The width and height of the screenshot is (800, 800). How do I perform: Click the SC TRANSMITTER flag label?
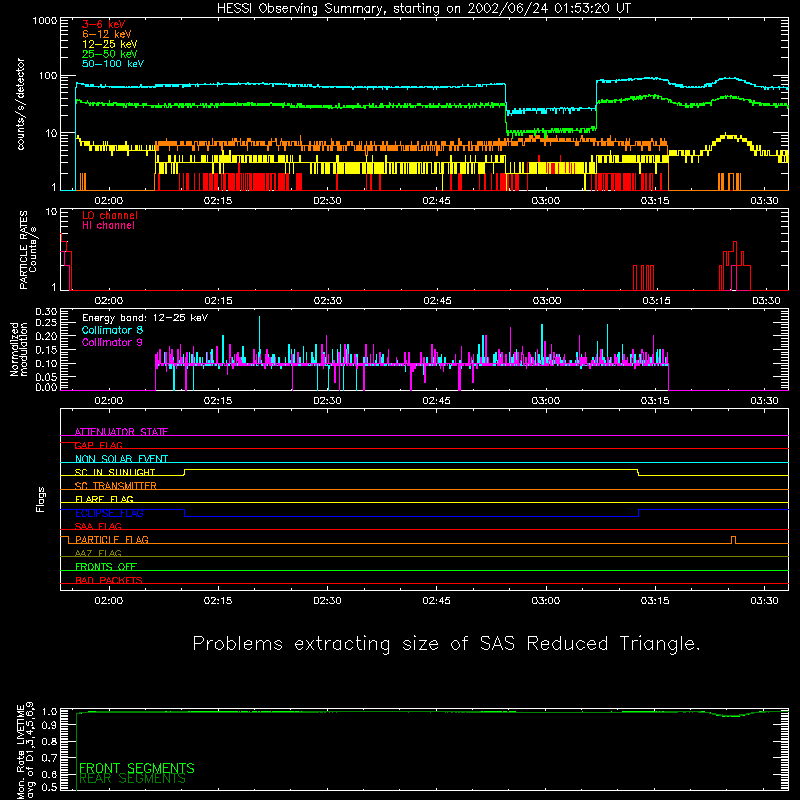[x=115, y=486]
